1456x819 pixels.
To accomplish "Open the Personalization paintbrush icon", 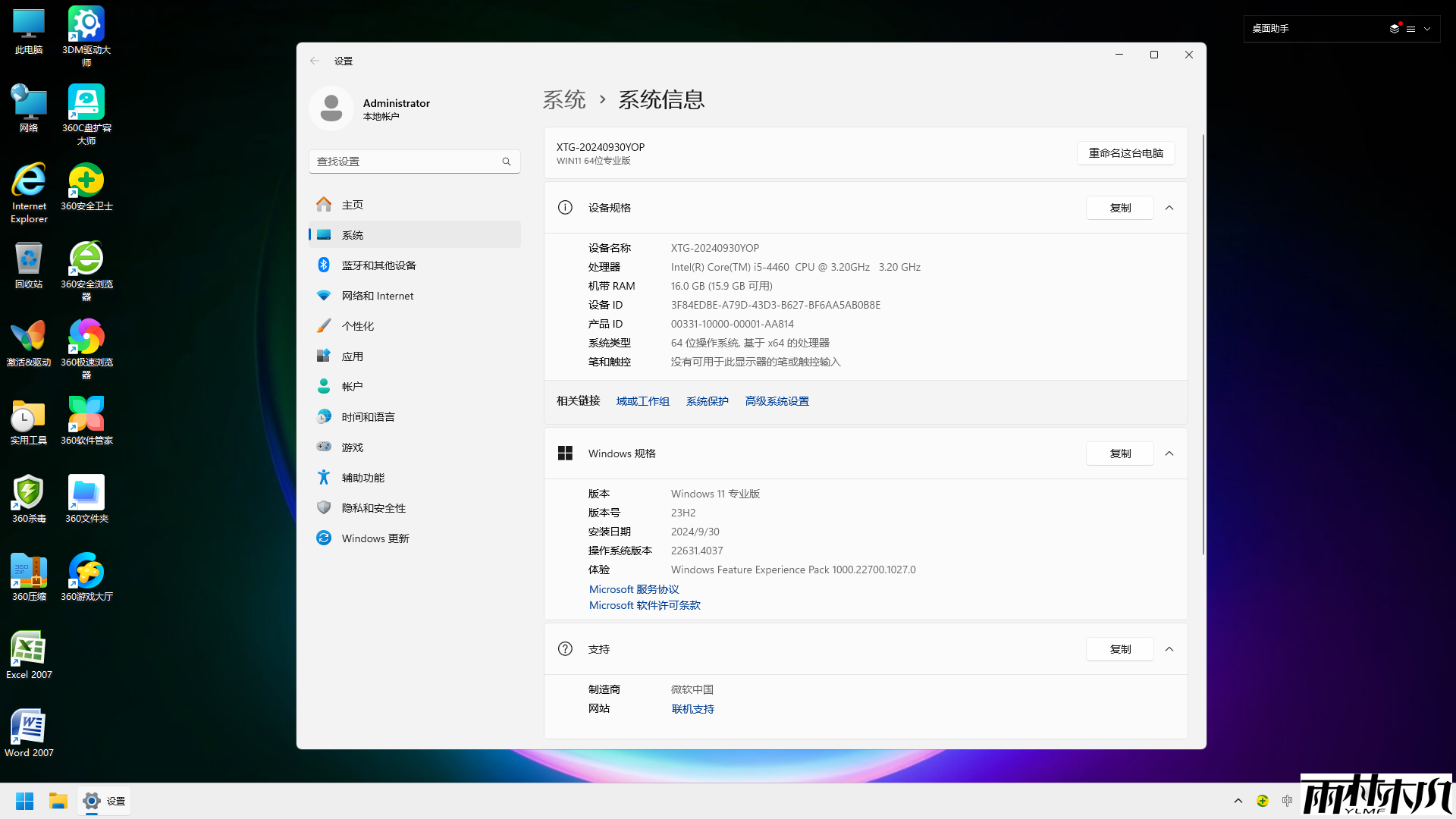I will [324, 326].
